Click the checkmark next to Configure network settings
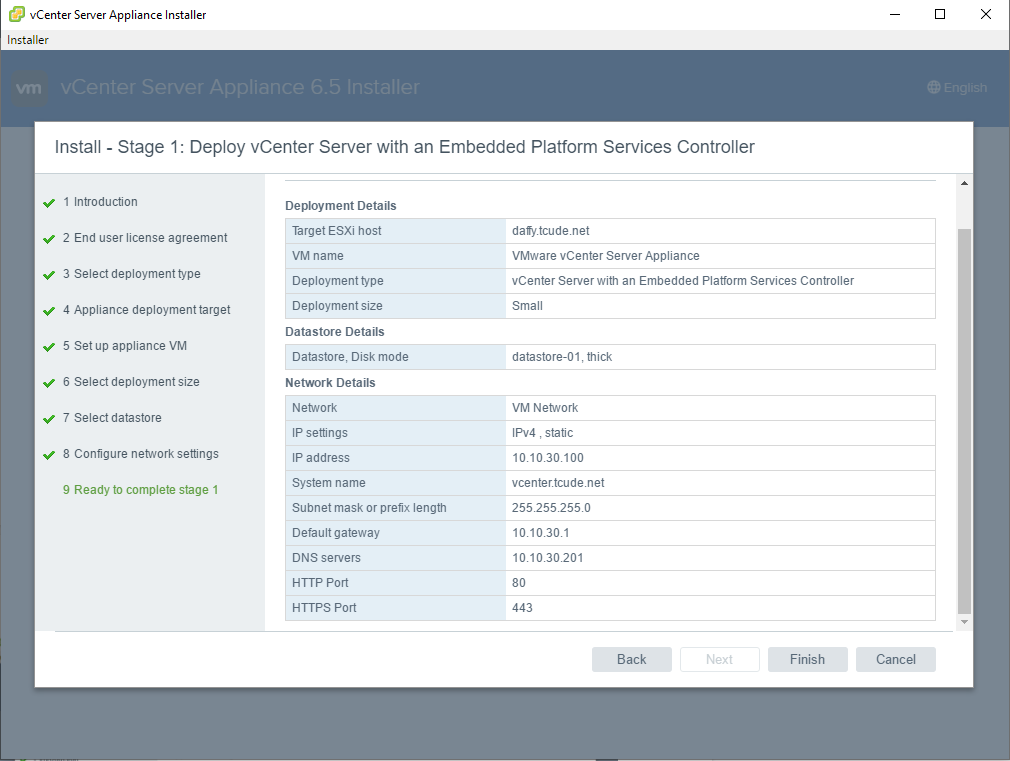The width and height of the screenshot is (1010, 761). (x=49, y=456)
